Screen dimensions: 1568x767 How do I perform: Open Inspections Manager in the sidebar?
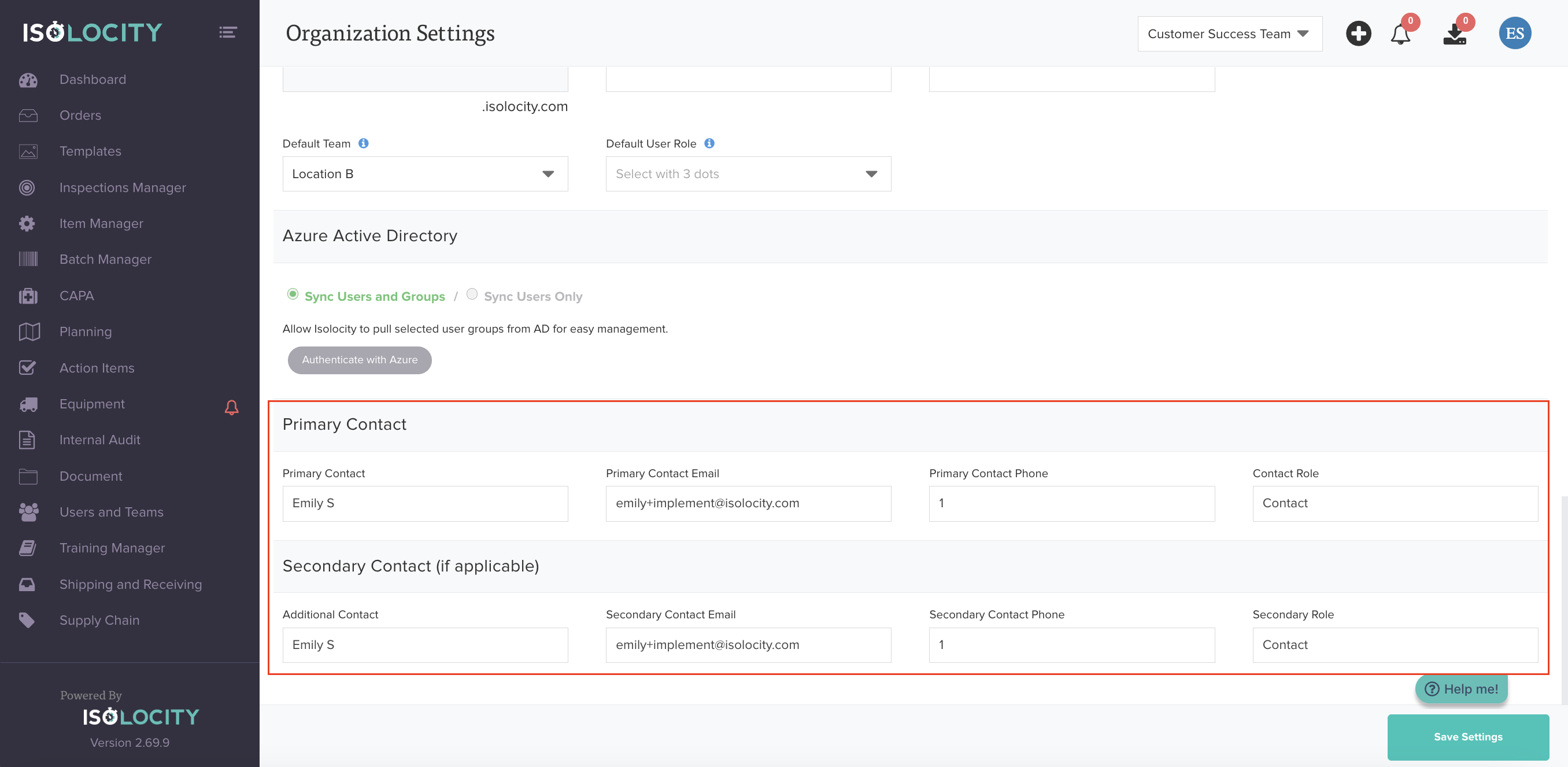tap(123, 187)
